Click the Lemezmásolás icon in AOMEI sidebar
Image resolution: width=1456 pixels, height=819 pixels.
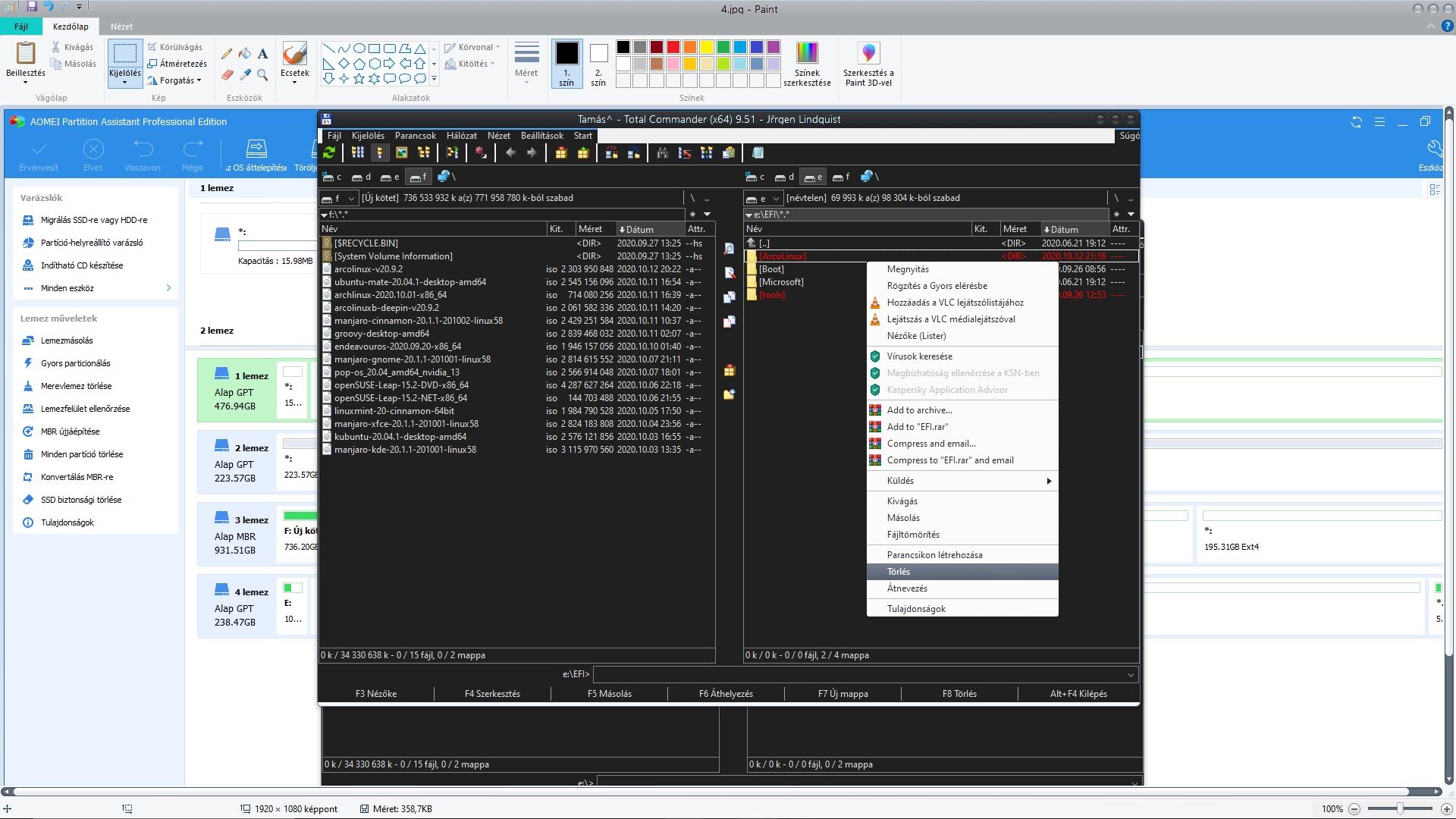28,340
